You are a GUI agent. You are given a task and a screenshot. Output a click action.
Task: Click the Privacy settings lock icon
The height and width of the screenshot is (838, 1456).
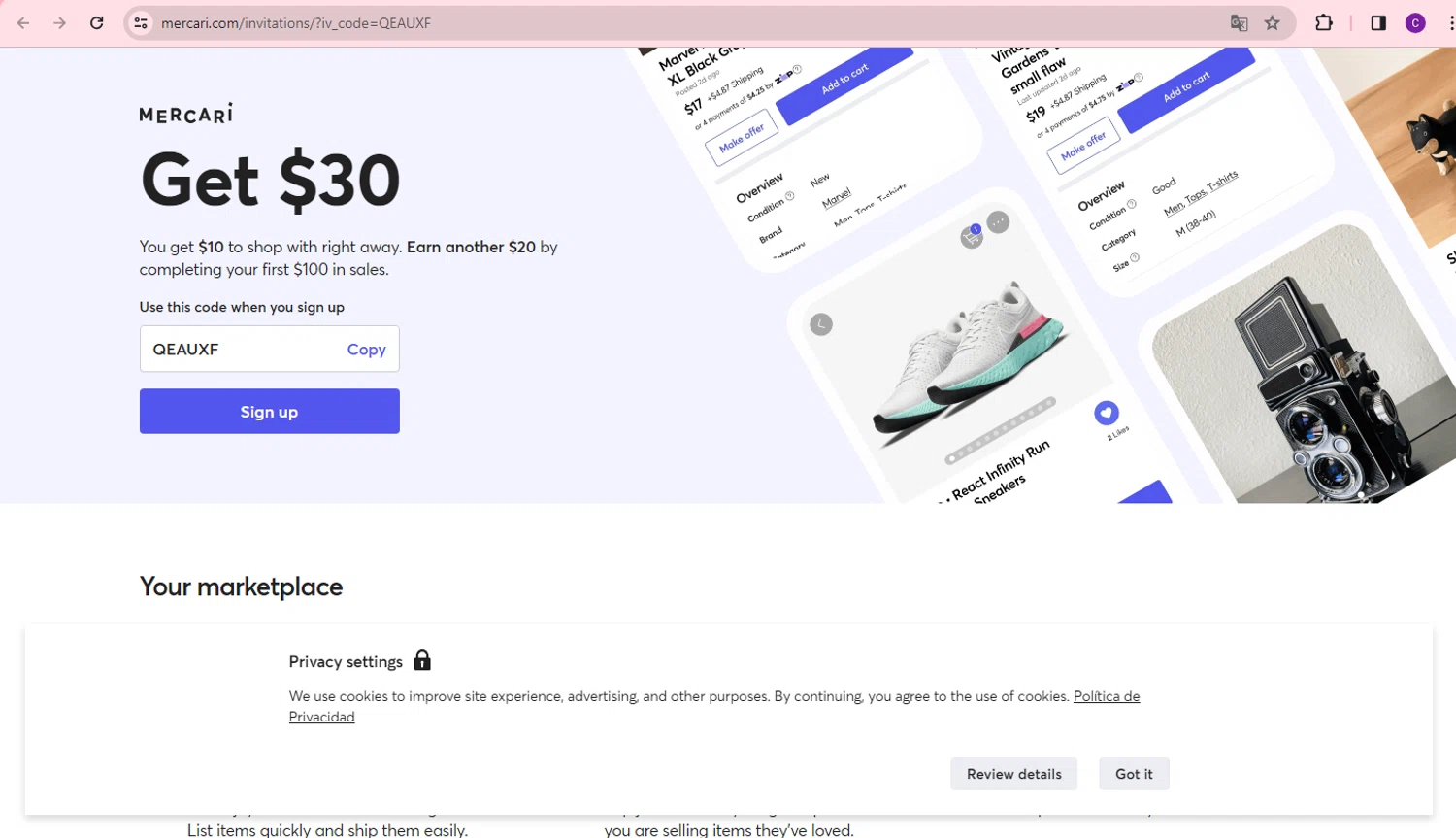tap(422, 660)
